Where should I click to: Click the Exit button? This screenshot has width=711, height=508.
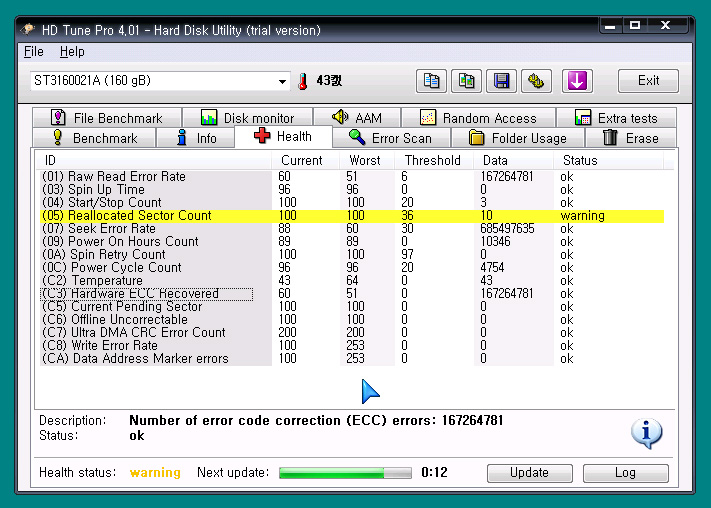point(648,81)
